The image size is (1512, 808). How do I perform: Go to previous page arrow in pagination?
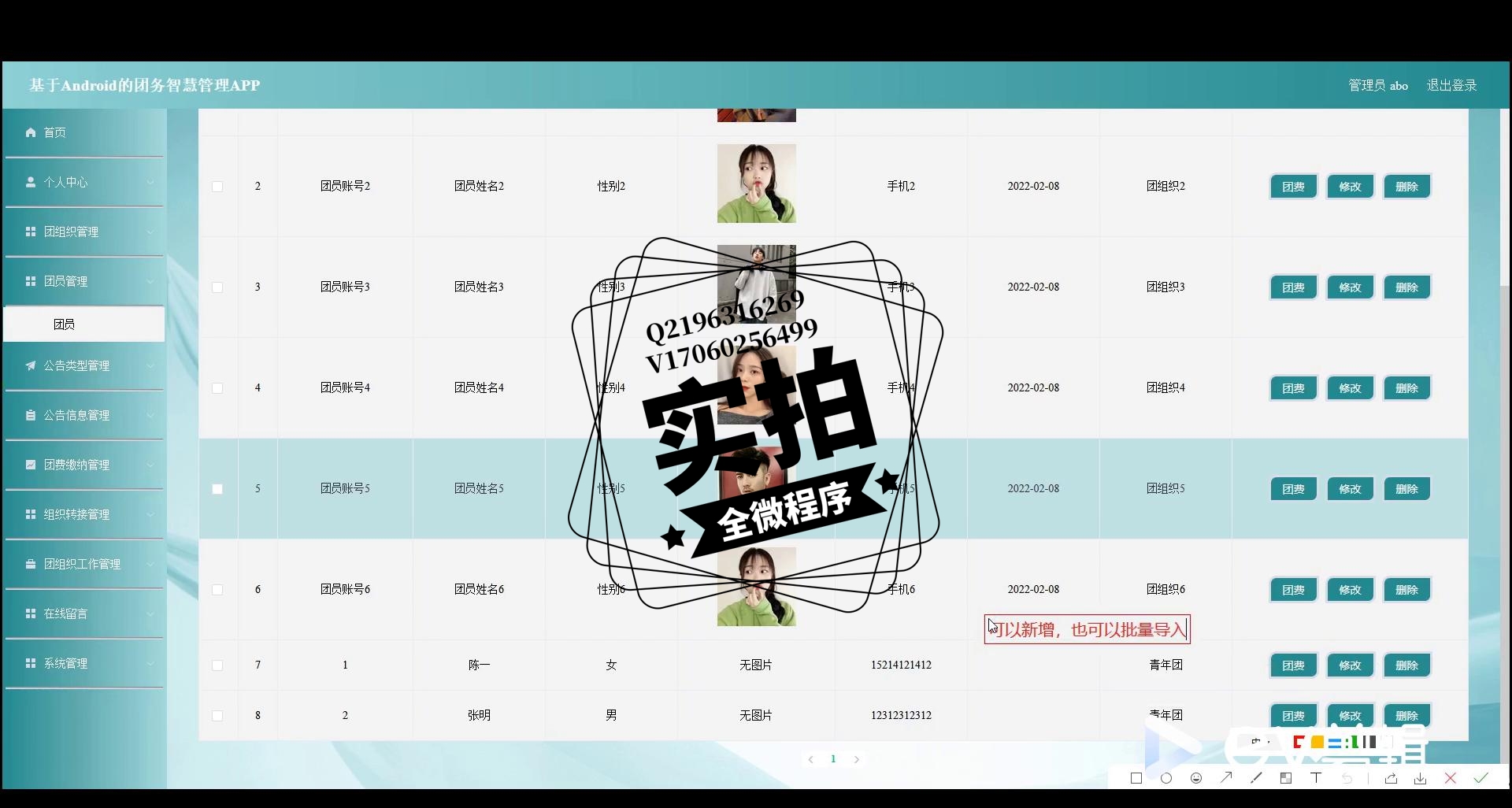(810, 759)
